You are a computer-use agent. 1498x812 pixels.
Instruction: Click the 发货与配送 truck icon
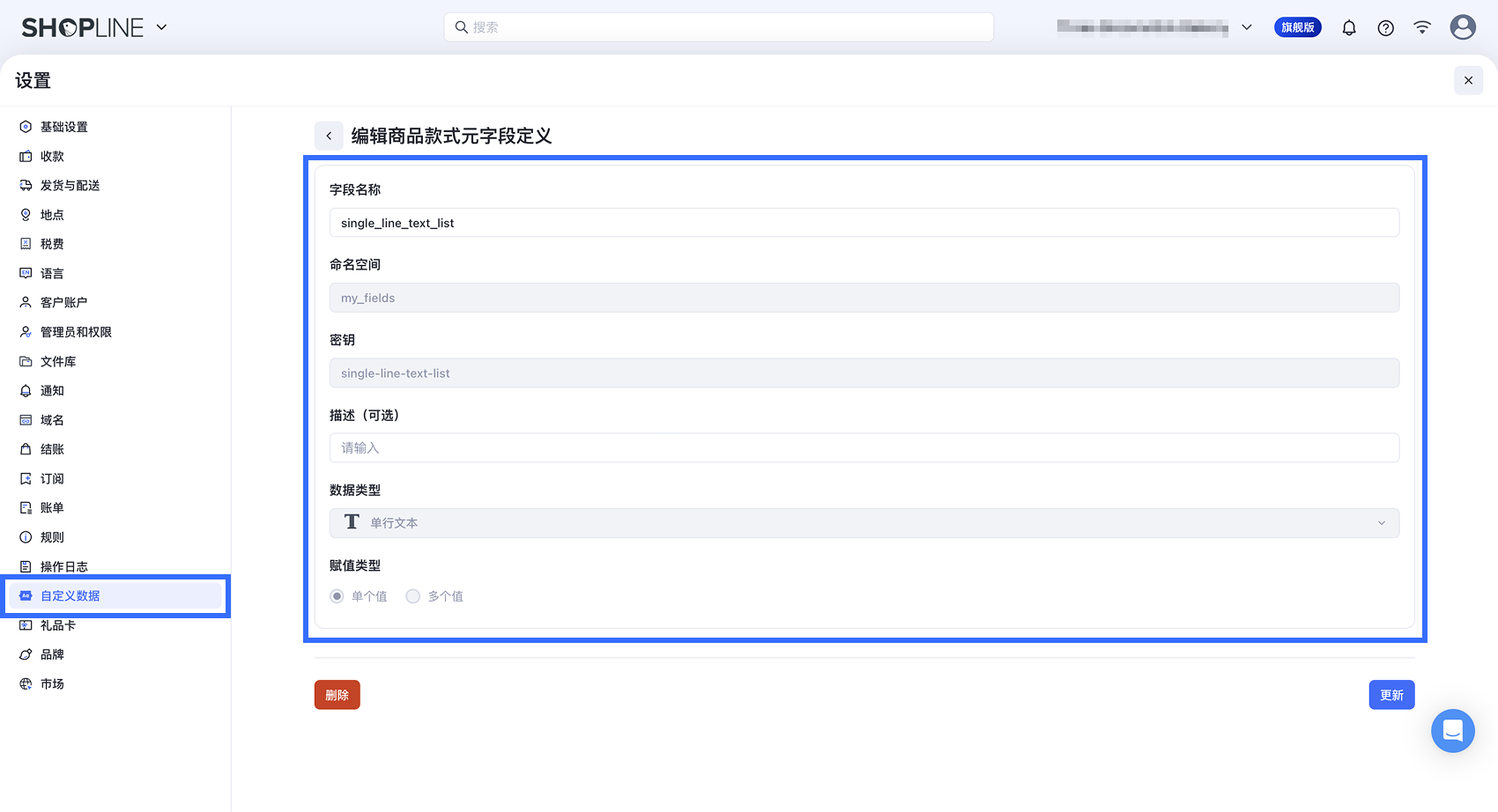coord(26,185)
